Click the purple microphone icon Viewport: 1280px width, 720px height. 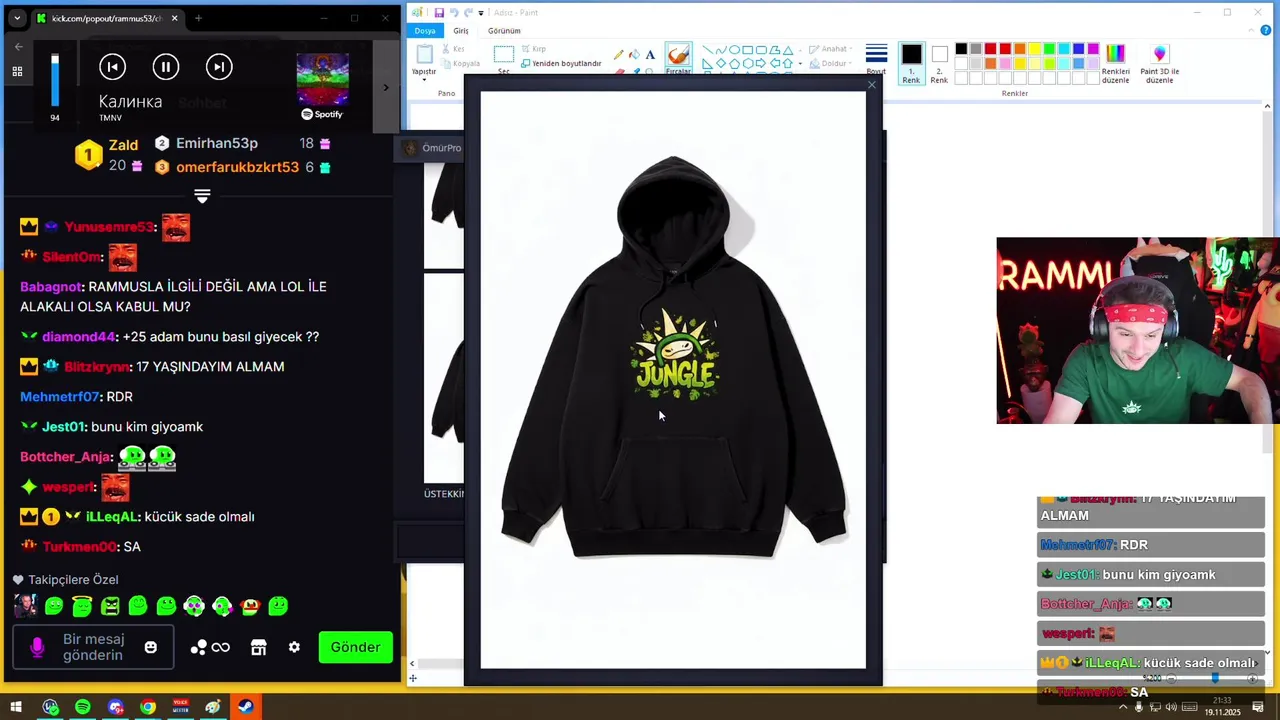tap(37, 648)
